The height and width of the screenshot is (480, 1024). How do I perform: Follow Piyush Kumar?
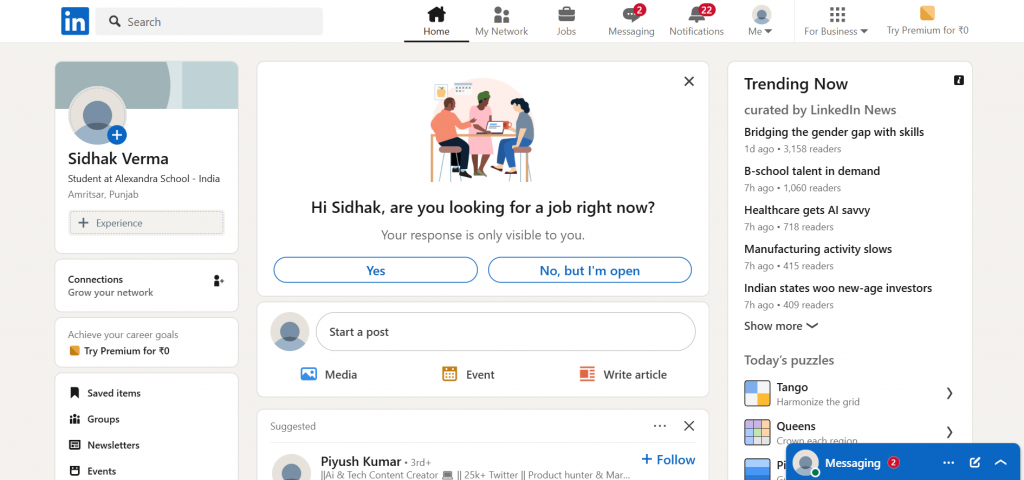pos(668,460)
